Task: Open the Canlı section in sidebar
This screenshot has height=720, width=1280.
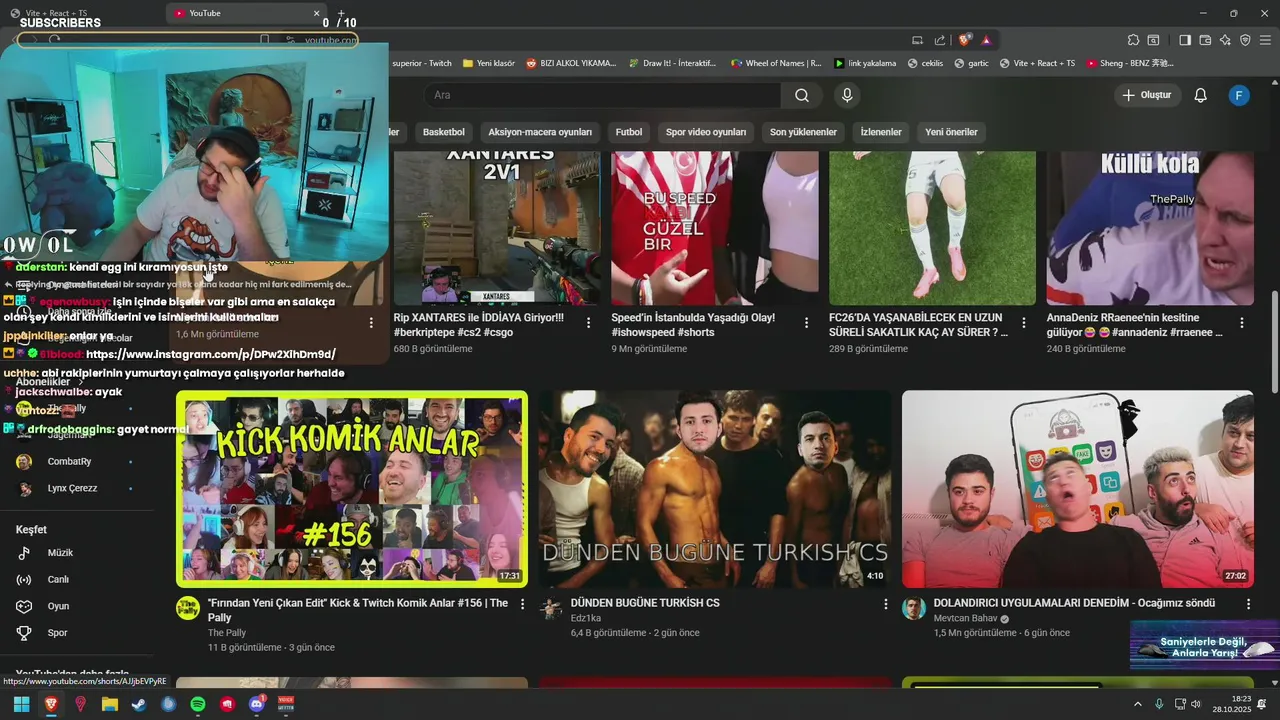Action: coord(58,579)
